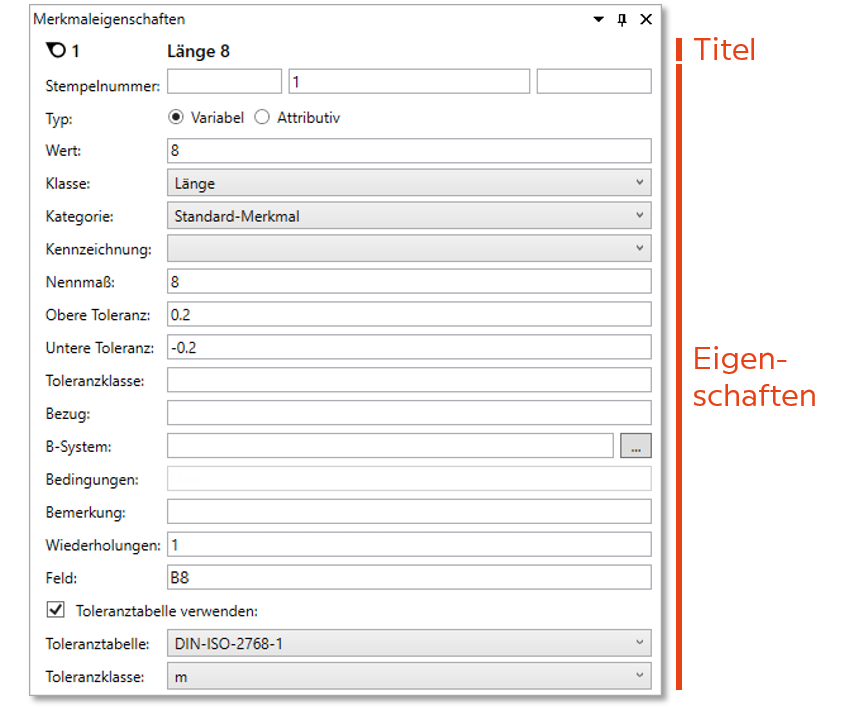Screen dimensions: 853x709
Task: Expand the Kategorie dropdown Standard-Merkmal
Action: click(x=409, y=215)
